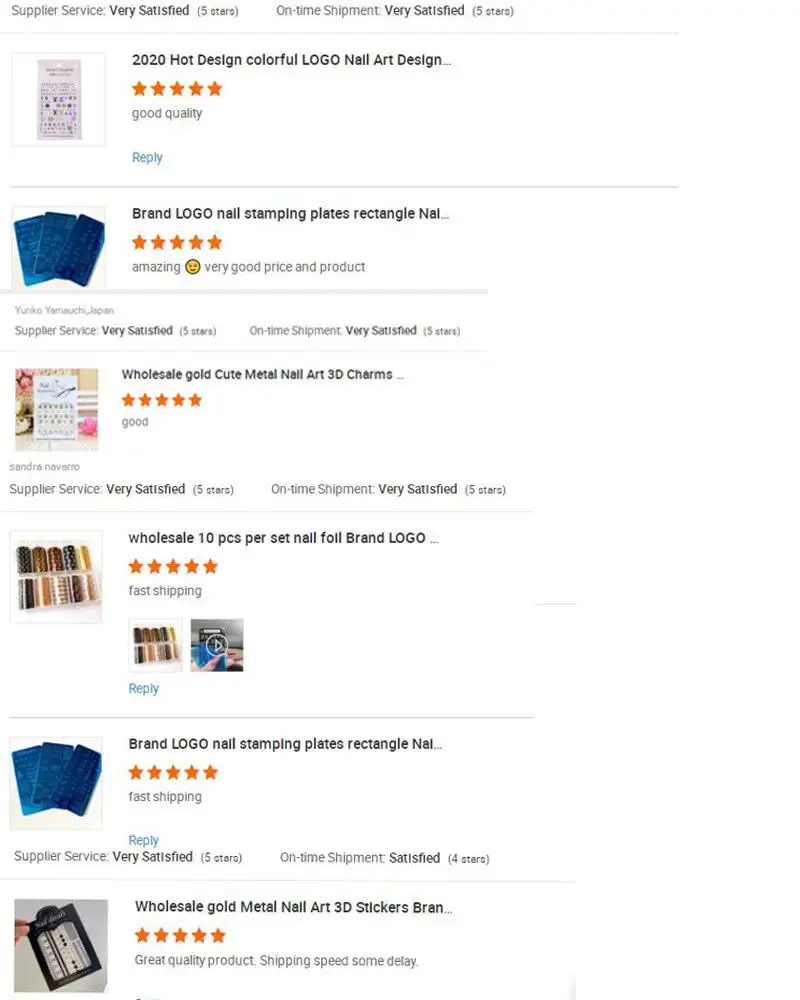Click star rating under 2020 Hot Design

point(177,89)
